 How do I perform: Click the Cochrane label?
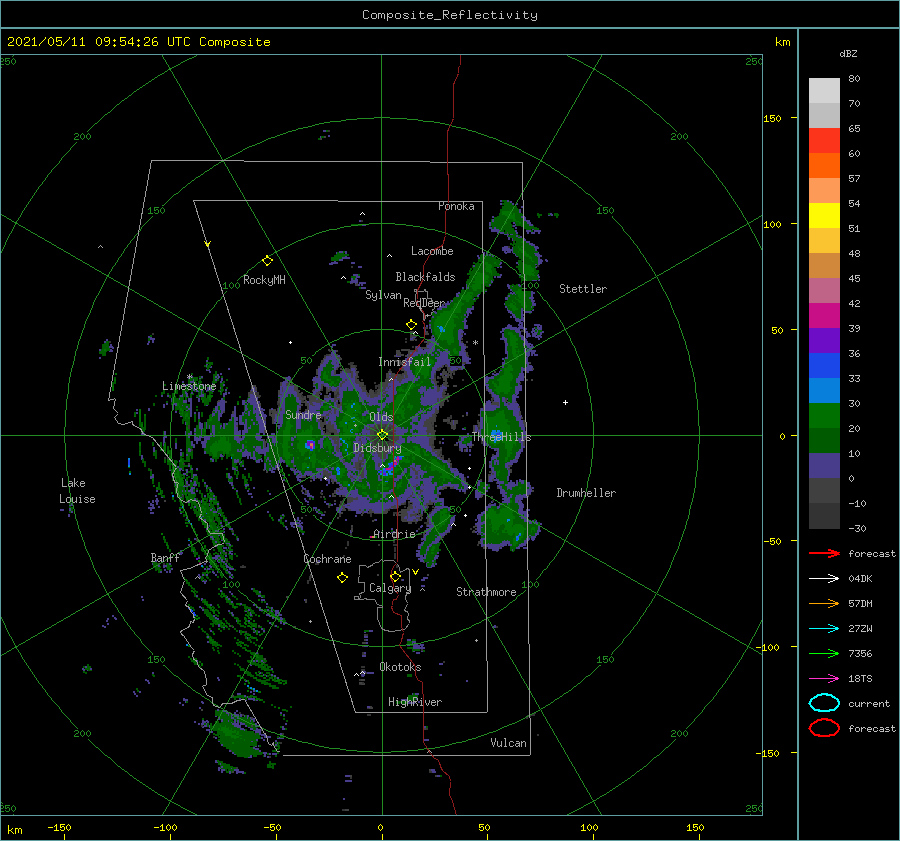(327, 559)
